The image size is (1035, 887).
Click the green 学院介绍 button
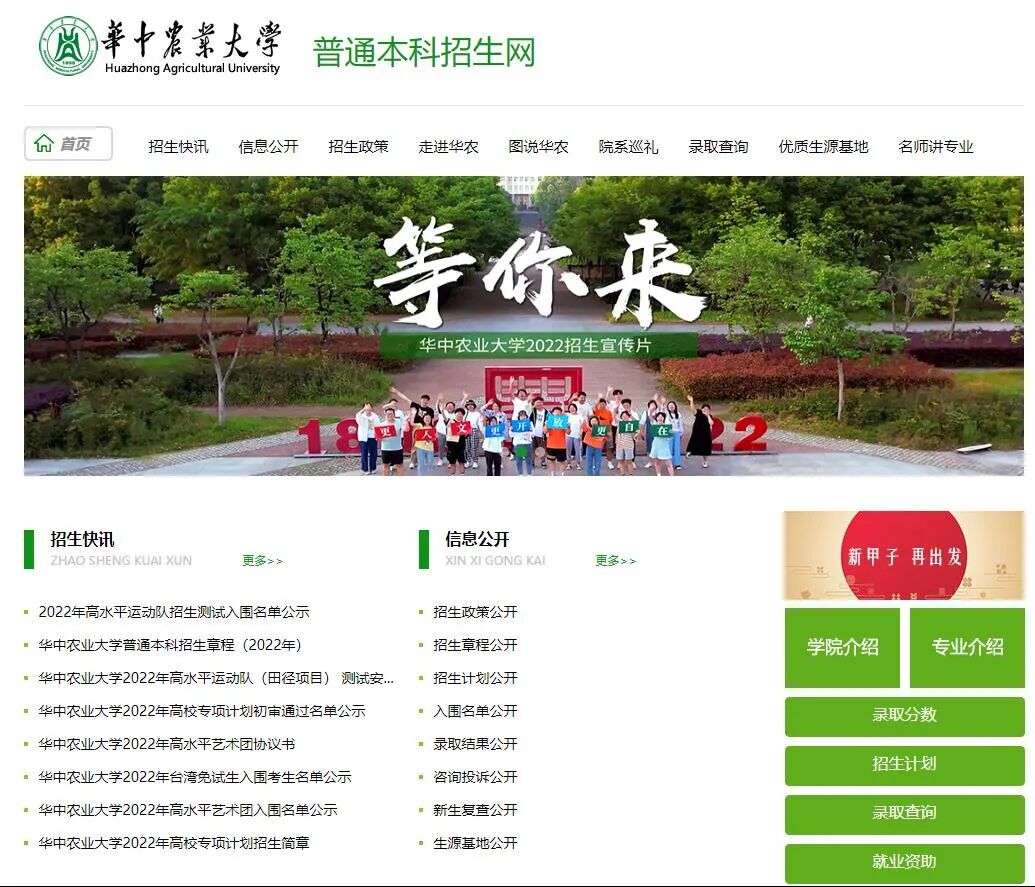click(x=842, y=647)
